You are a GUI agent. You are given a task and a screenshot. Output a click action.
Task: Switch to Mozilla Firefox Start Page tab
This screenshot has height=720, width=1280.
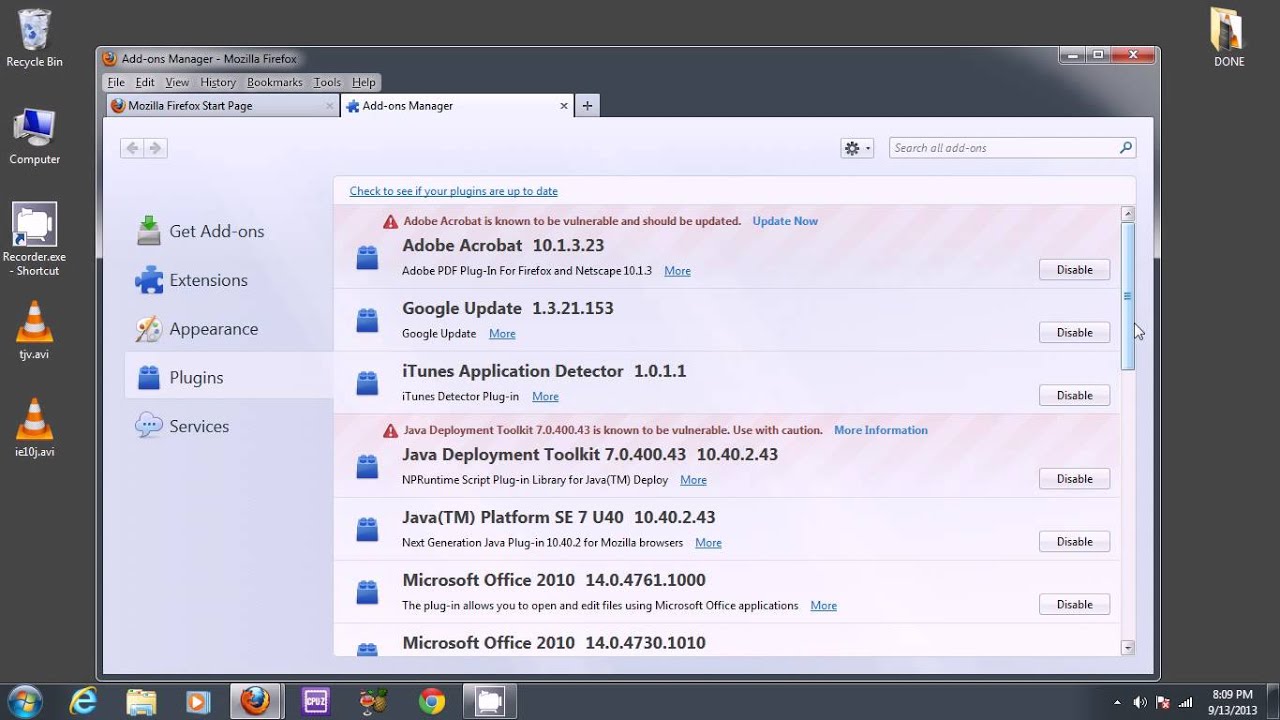click(222, 105)
